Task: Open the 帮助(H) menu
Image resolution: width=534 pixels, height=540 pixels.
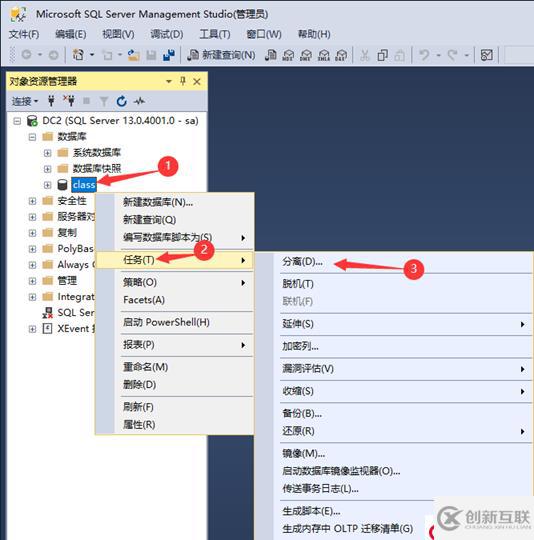Action: pos(314,34)
